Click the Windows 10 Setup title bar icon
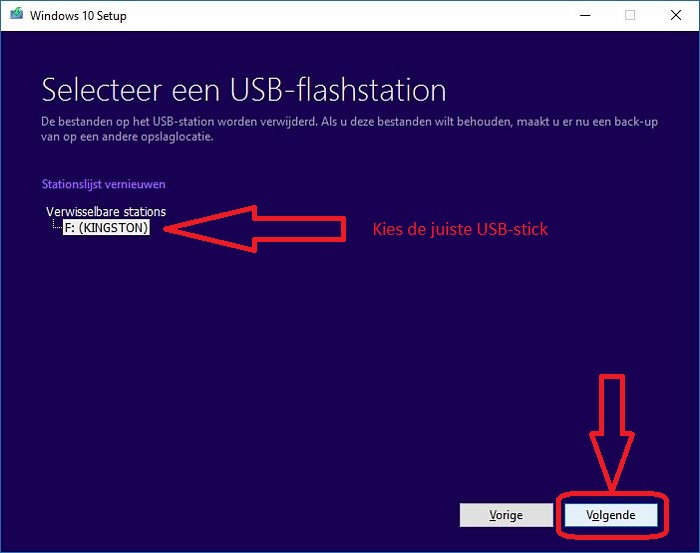This screenshot has height=553, width=700. [x=17, y=14]
